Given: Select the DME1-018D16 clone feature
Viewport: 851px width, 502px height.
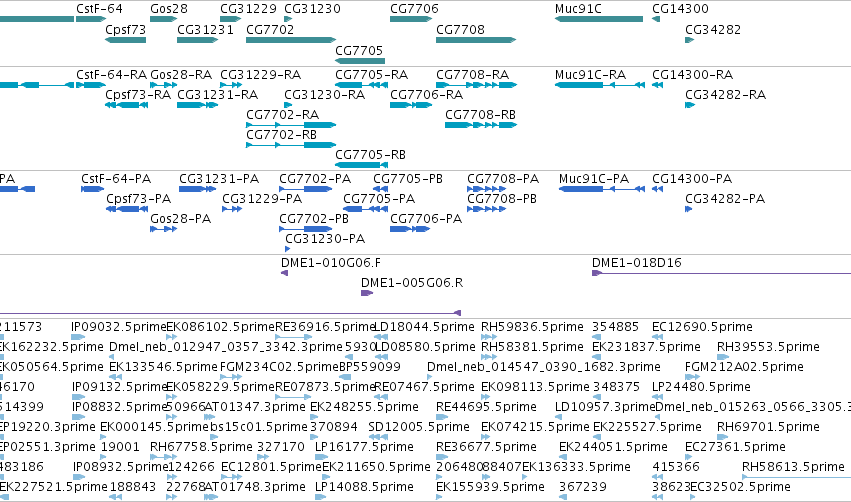Looking at the screenshot, I should [x=721, y=273].
